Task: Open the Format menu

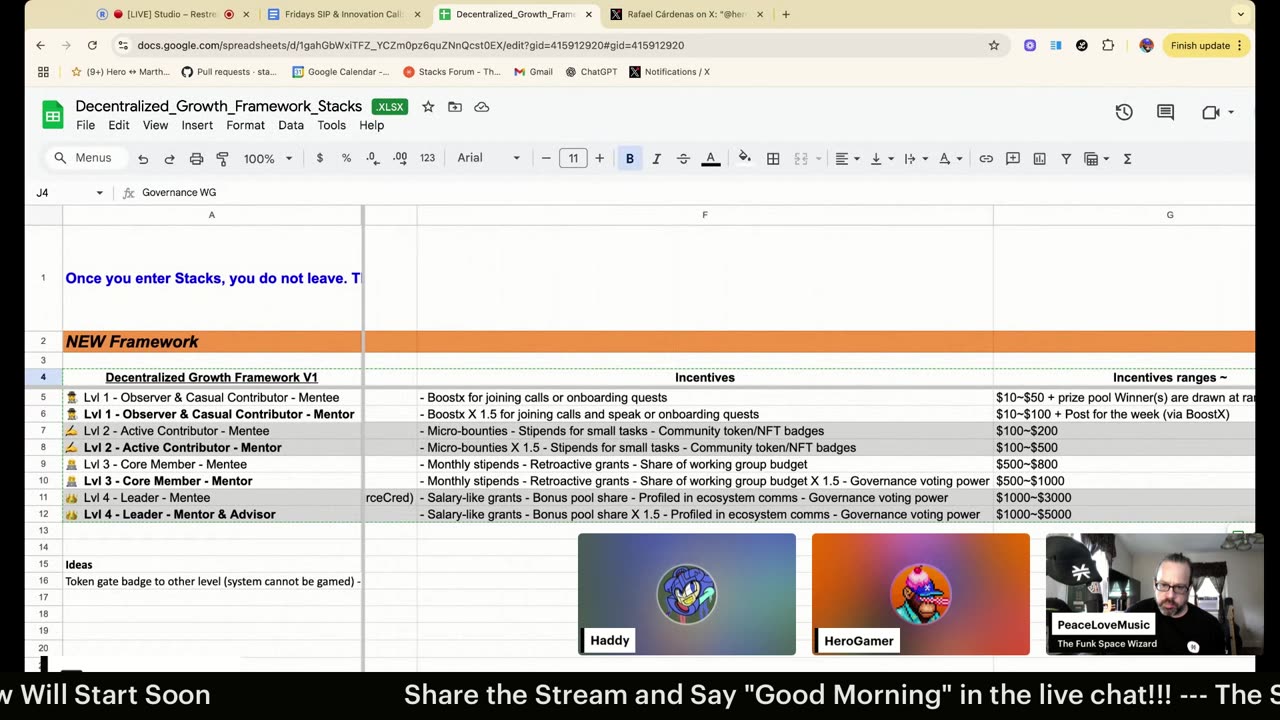Action: click(245, 125)
